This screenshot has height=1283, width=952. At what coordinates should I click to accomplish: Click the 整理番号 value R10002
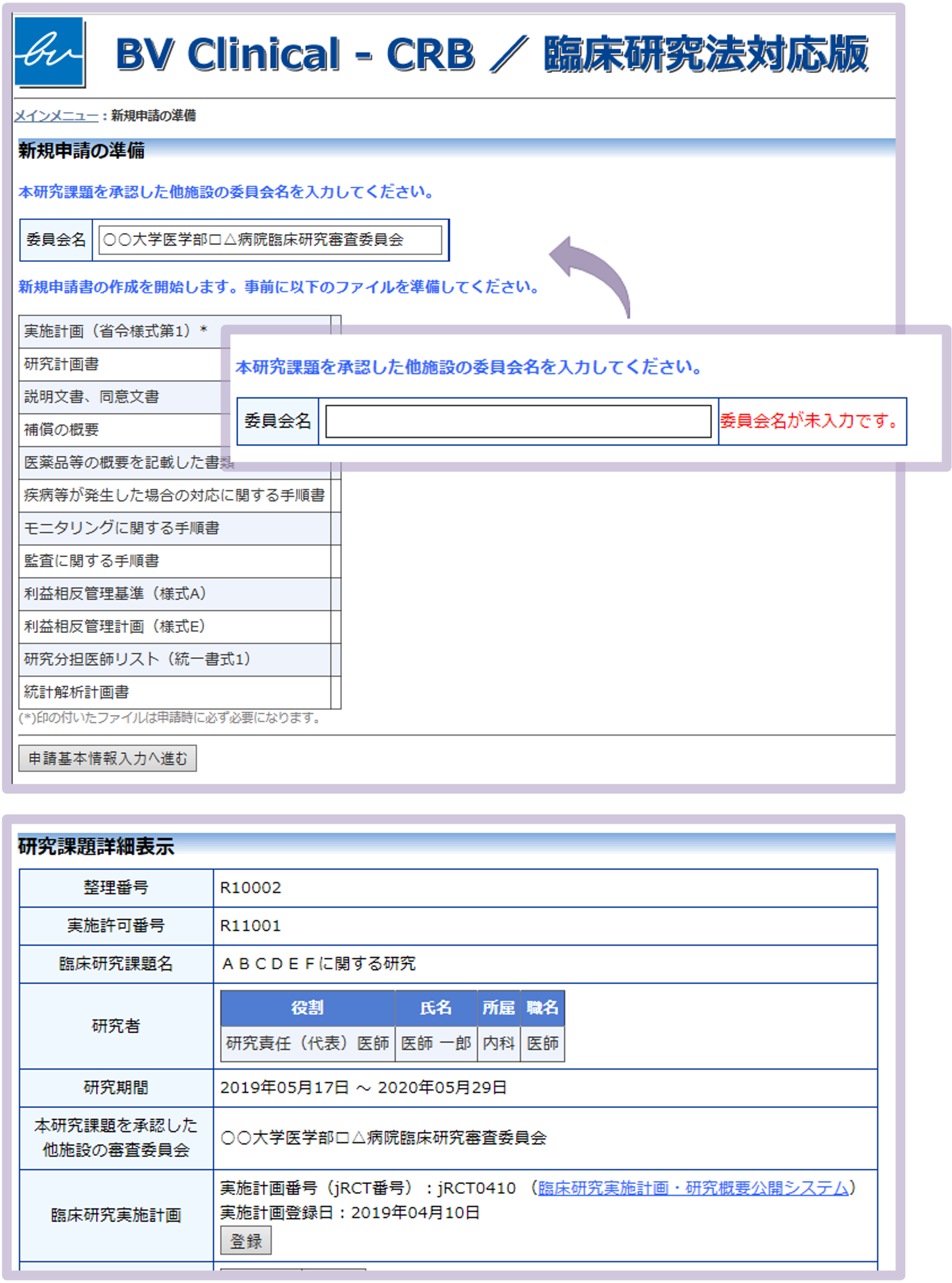tap(250, 888)
